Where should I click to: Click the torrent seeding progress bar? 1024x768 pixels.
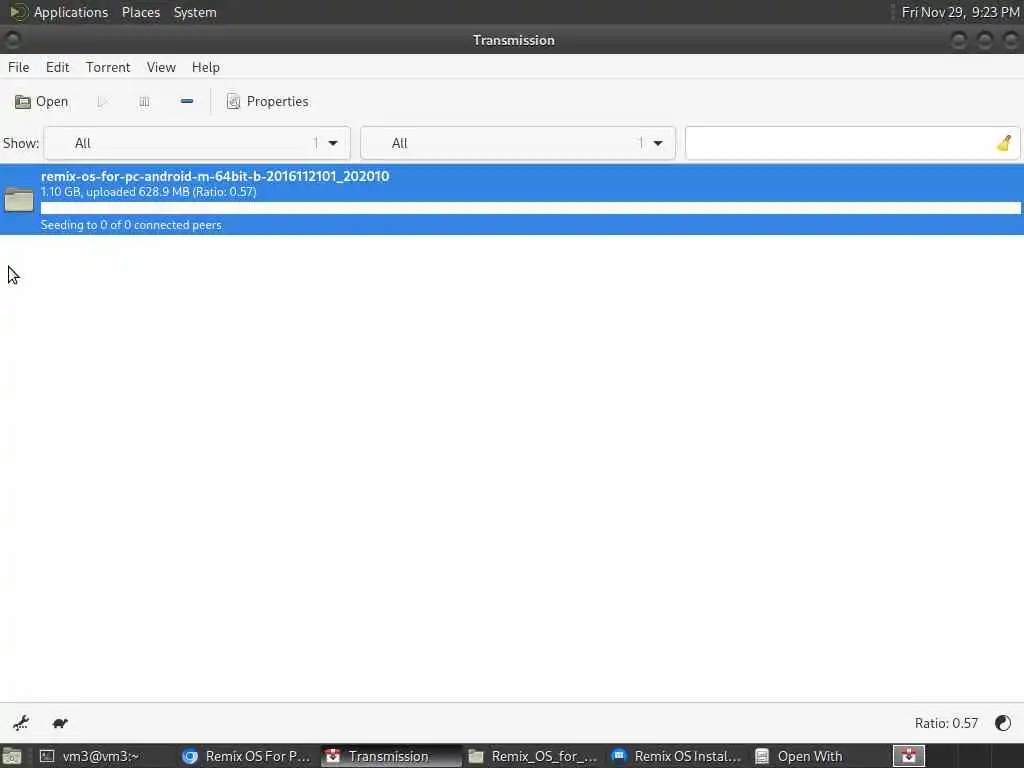(x=530, y=208)
